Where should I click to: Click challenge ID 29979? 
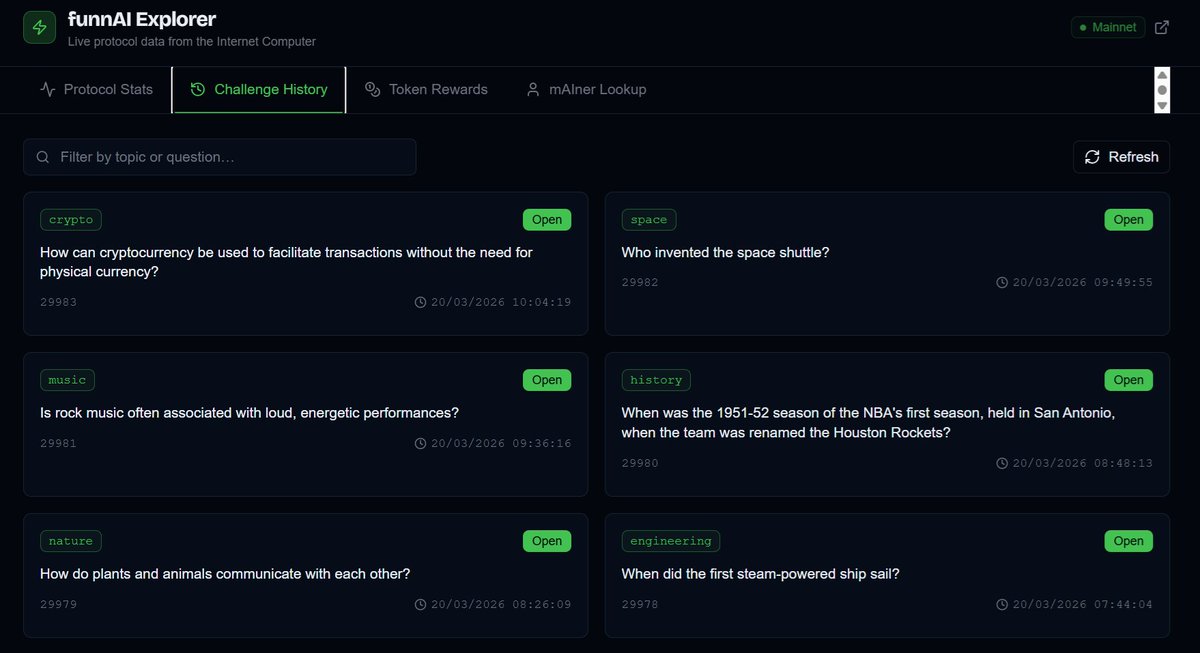[58, 604]
